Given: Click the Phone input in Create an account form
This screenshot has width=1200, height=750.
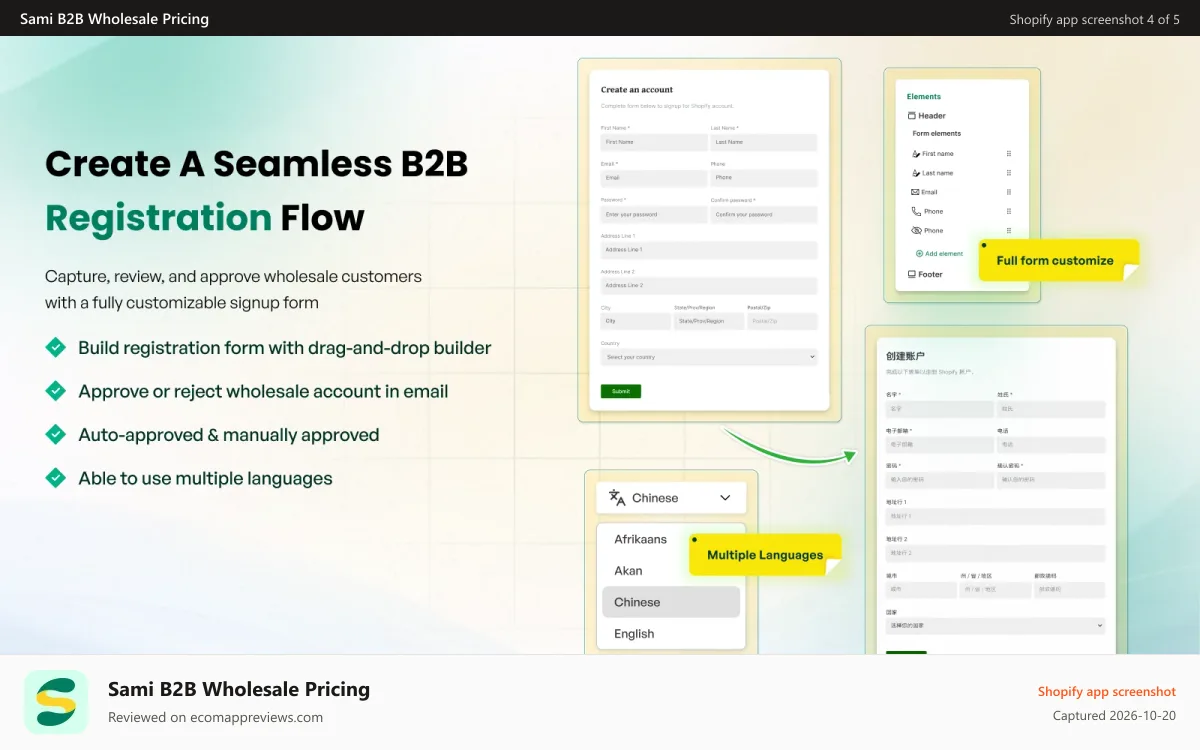Looking at the screenshot, I should [x=764, y=178].
